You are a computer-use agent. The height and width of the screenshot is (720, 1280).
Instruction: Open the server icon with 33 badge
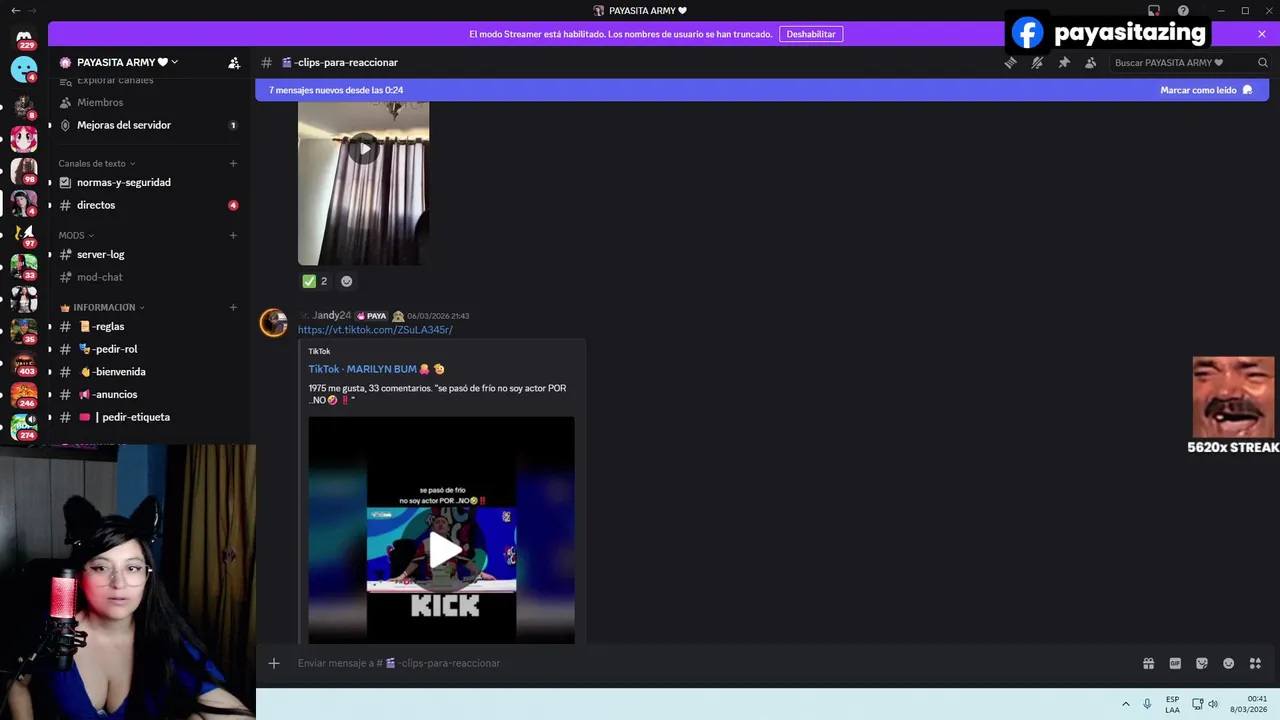point(24,266)
